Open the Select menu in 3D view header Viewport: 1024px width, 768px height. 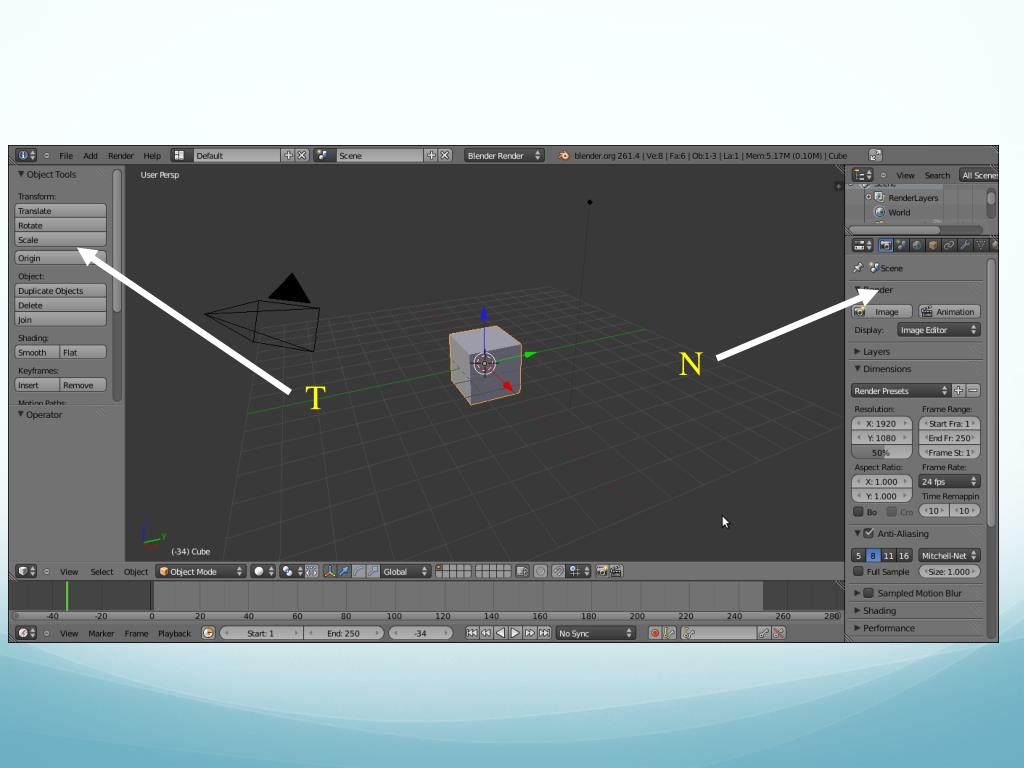coord(102,571)
